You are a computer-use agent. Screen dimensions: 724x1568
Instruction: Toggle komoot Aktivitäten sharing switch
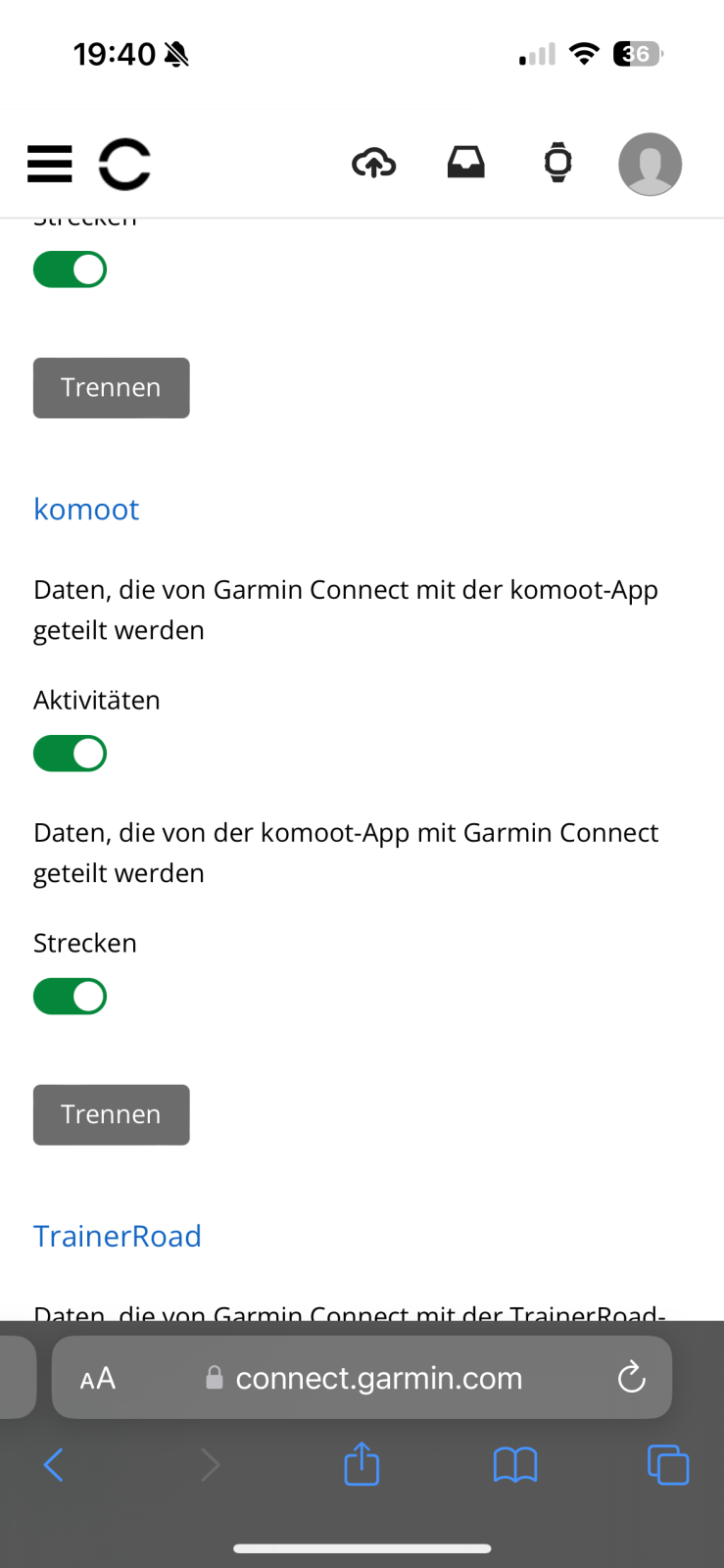[71, 754]
